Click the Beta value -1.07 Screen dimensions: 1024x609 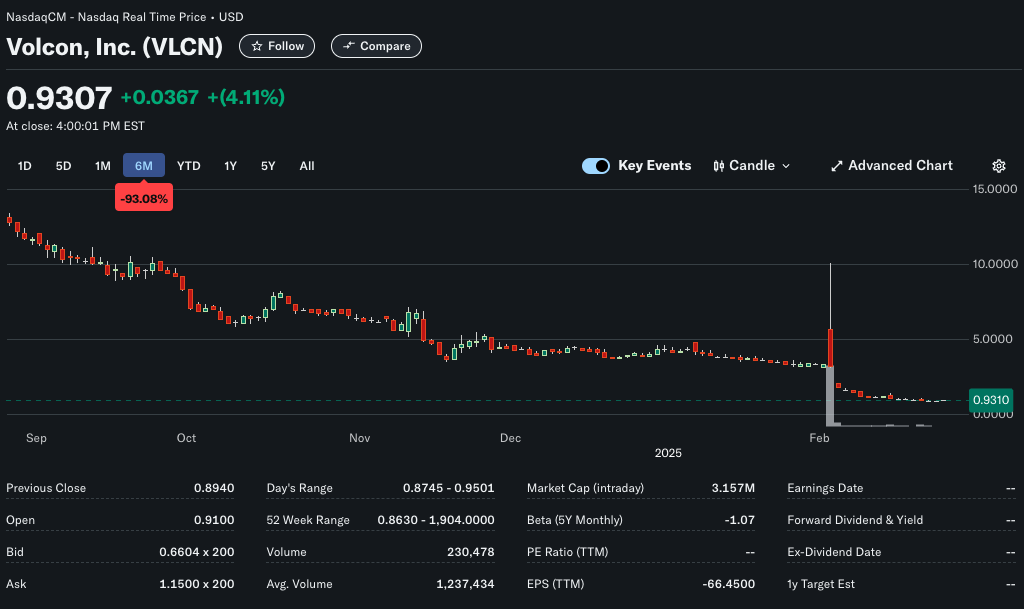(739, 520)
